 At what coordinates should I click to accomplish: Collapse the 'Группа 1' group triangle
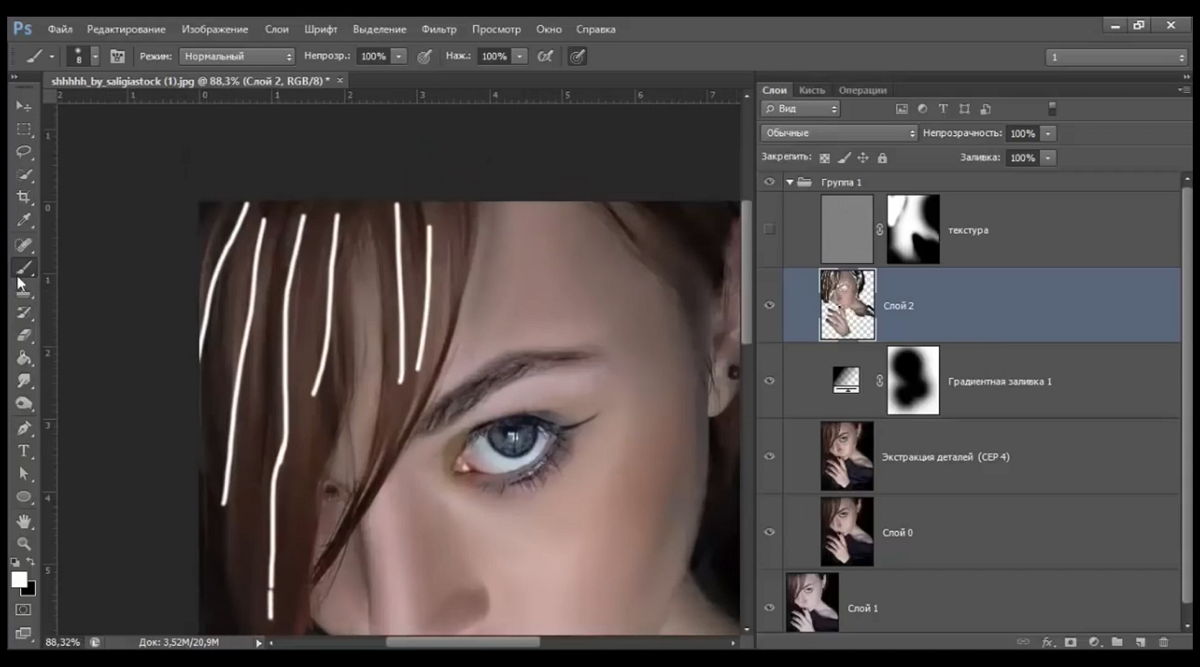pos(789,183)
